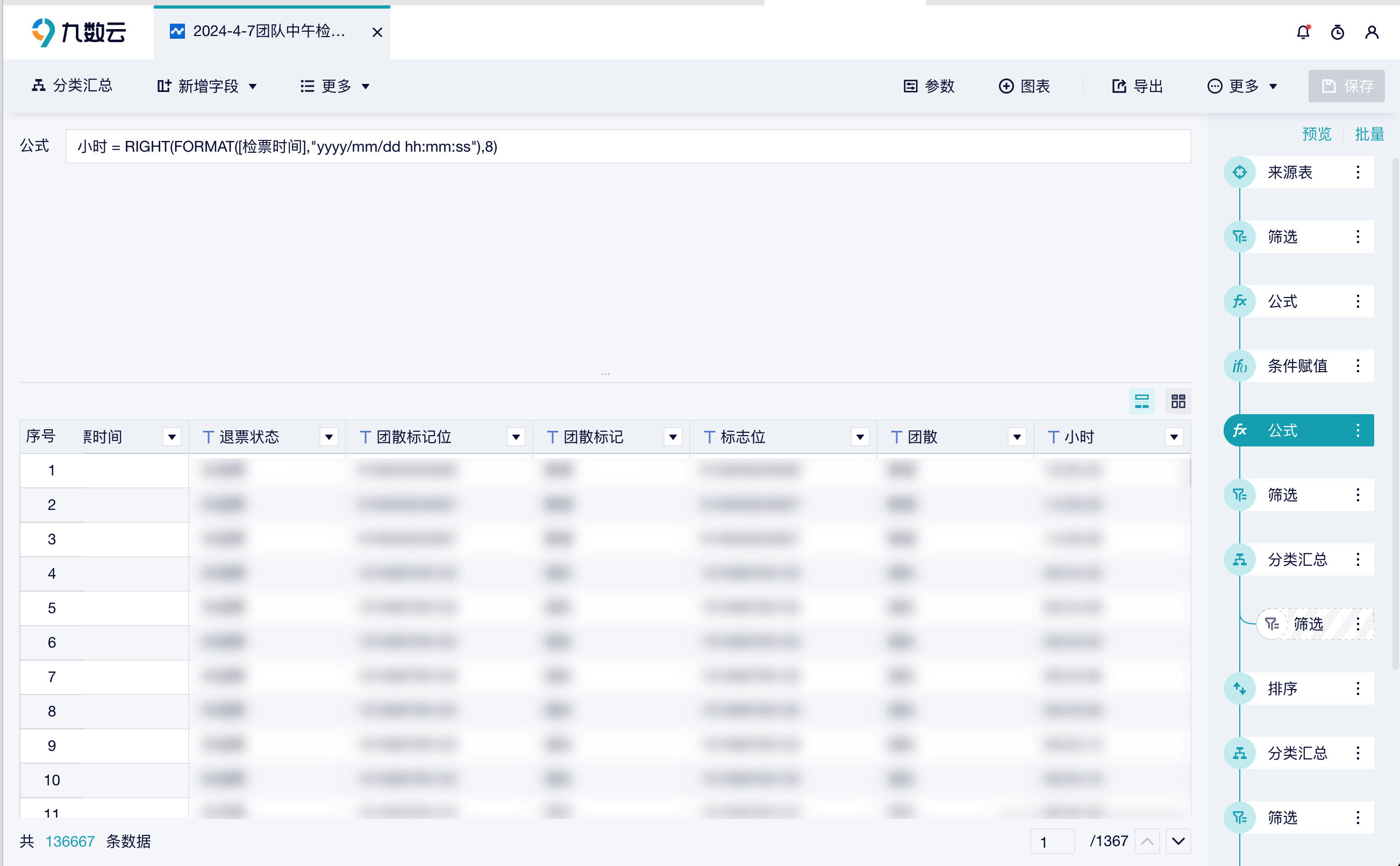Expand the 新增字段 dropdown

point(207,86)
